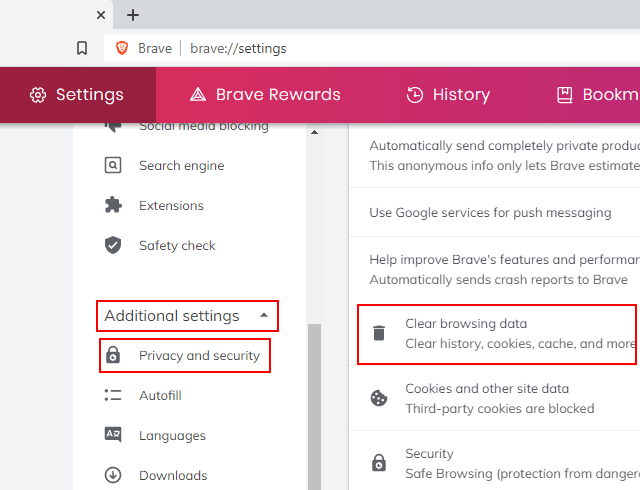Switch to Brave Rewards tab

(265, 95)
